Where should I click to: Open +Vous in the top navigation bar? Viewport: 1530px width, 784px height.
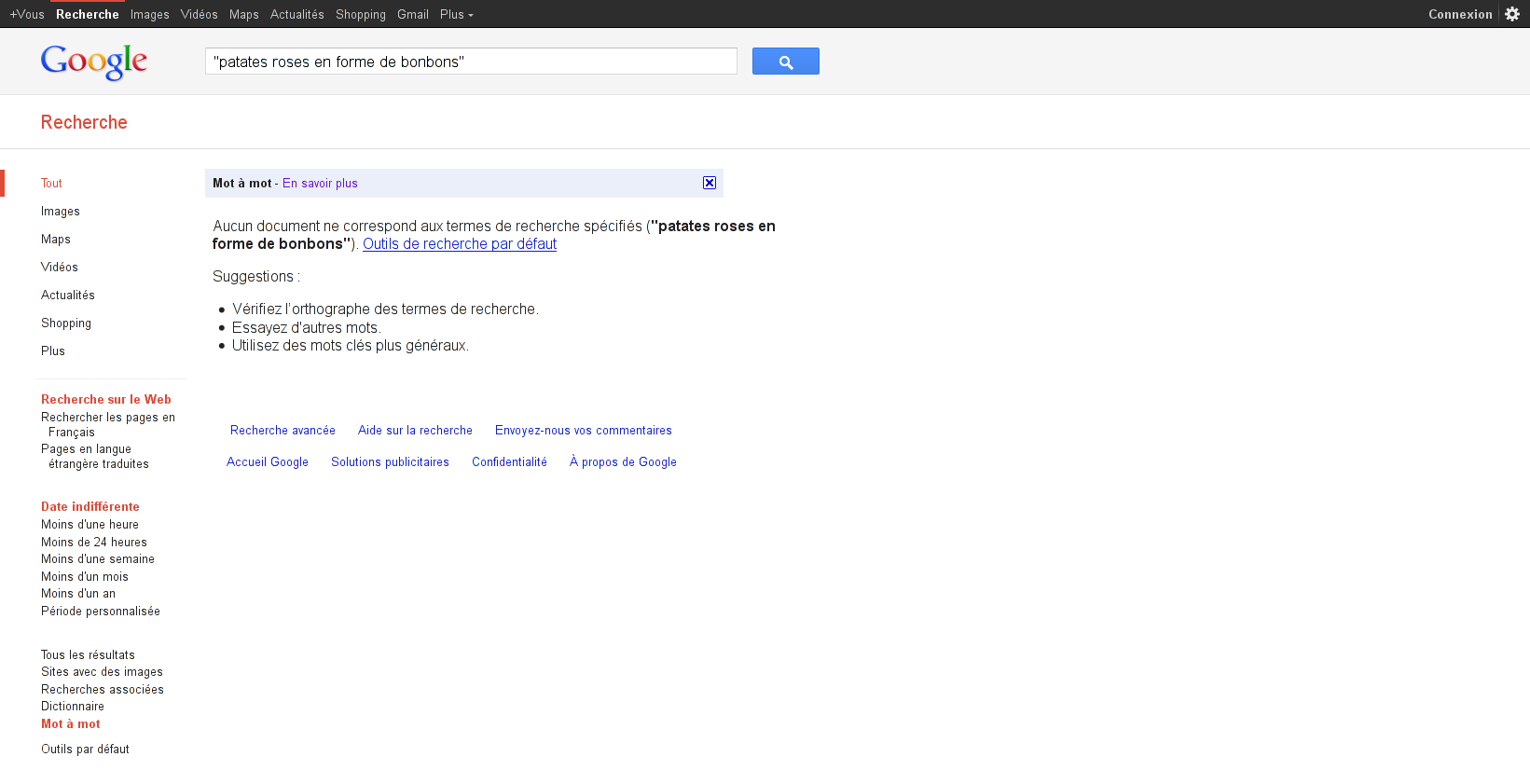[x=27, y=14]
